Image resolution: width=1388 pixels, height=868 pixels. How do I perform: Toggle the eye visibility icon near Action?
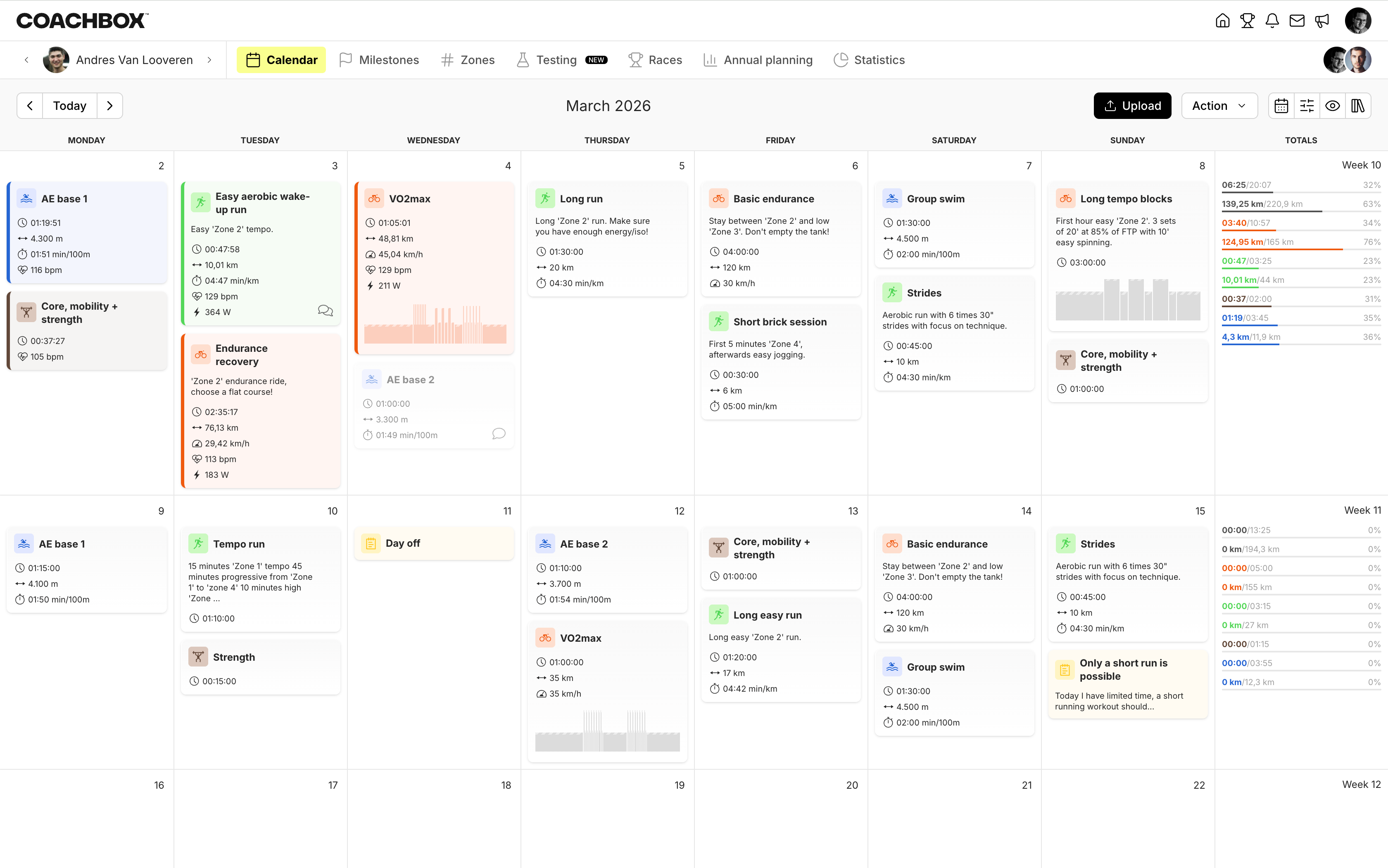point(1333,106)
